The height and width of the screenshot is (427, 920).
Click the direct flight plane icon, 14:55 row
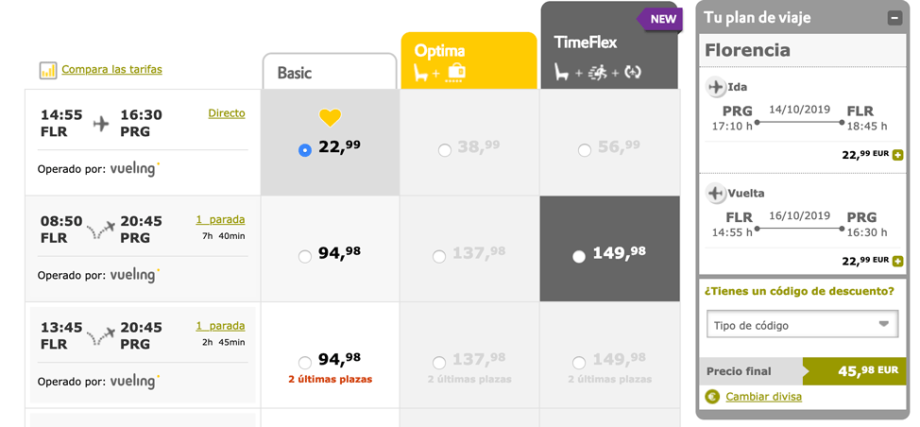101,123
